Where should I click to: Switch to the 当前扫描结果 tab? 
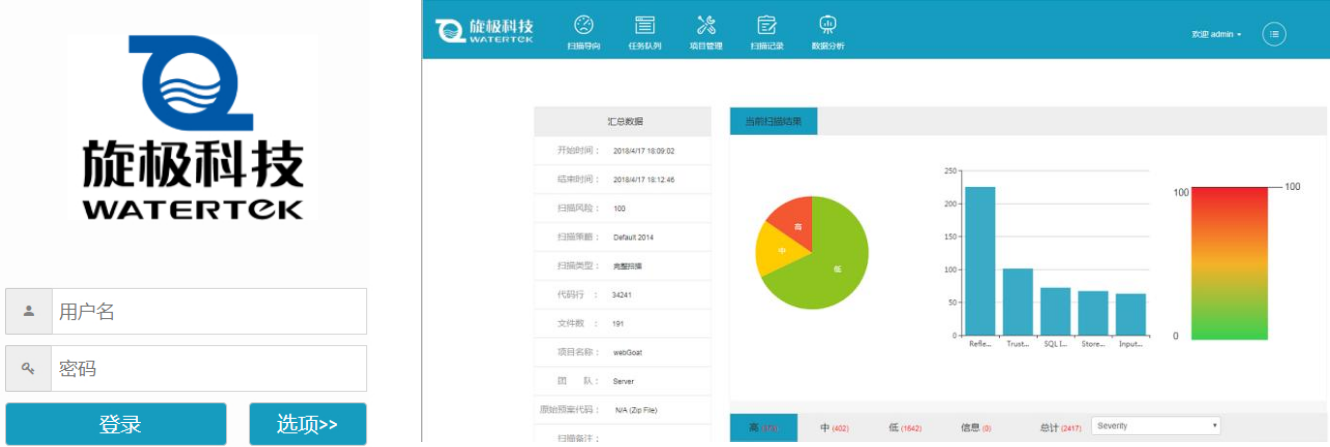(773, 121)
